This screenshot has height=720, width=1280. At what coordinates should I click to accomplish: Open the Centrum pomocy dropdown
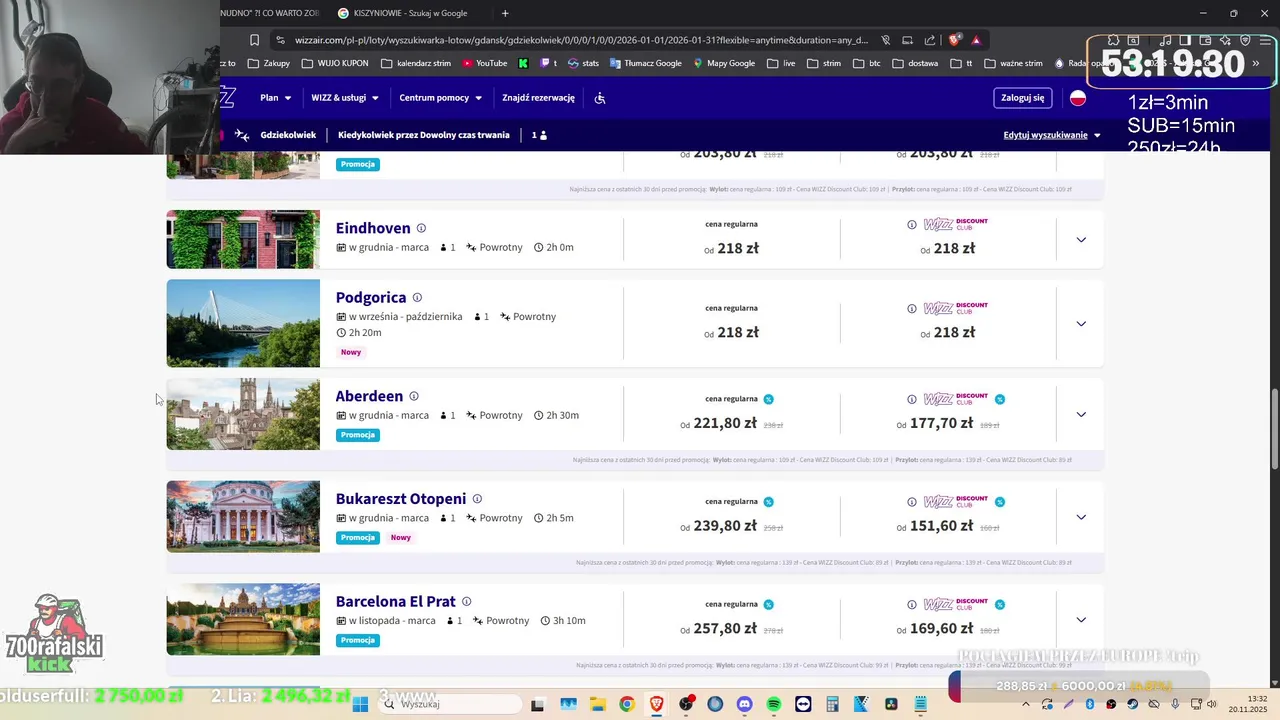[x=441, y=98]
